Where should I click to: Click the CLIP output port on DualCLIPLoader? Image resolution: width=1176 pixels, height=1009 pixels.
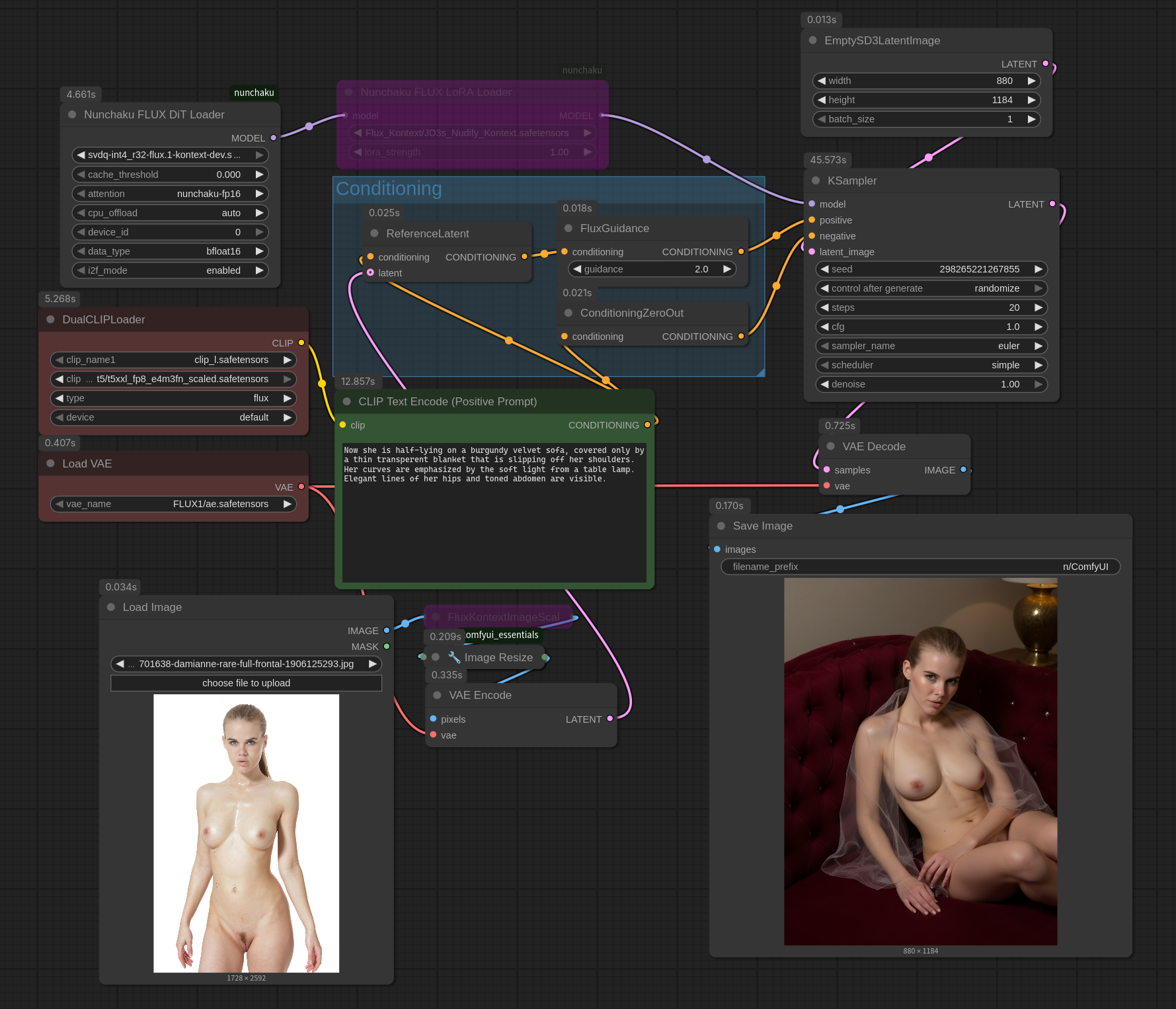coord(301,343)
